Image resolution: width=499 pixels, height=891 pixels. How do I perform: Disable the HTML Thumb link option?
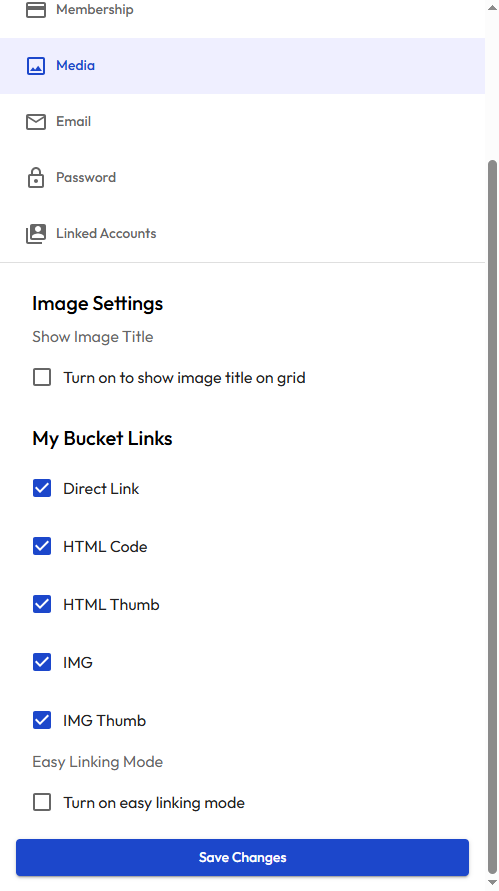(42, 604)
